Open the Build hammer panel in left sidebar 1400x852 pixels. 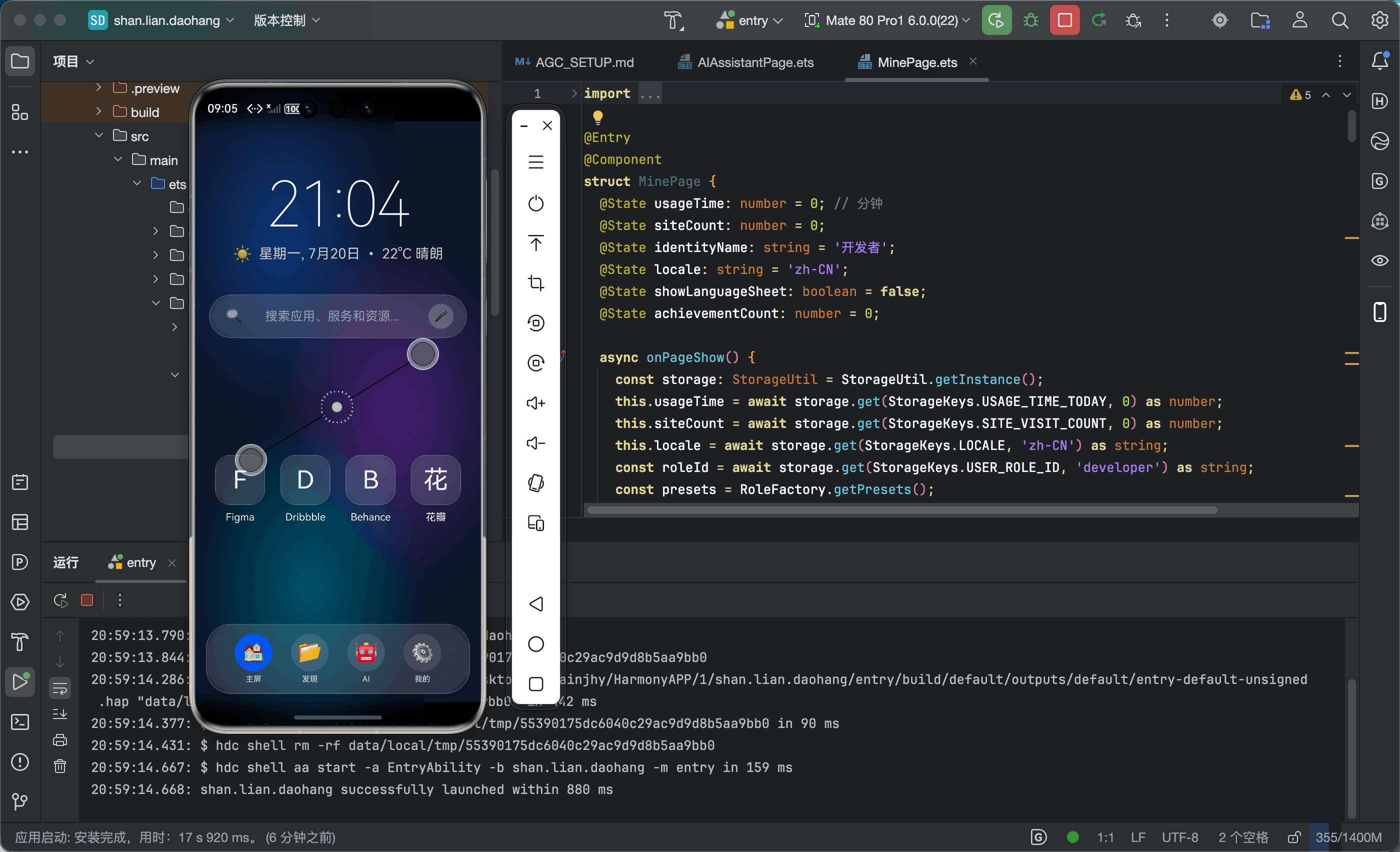tap(20, 642)
